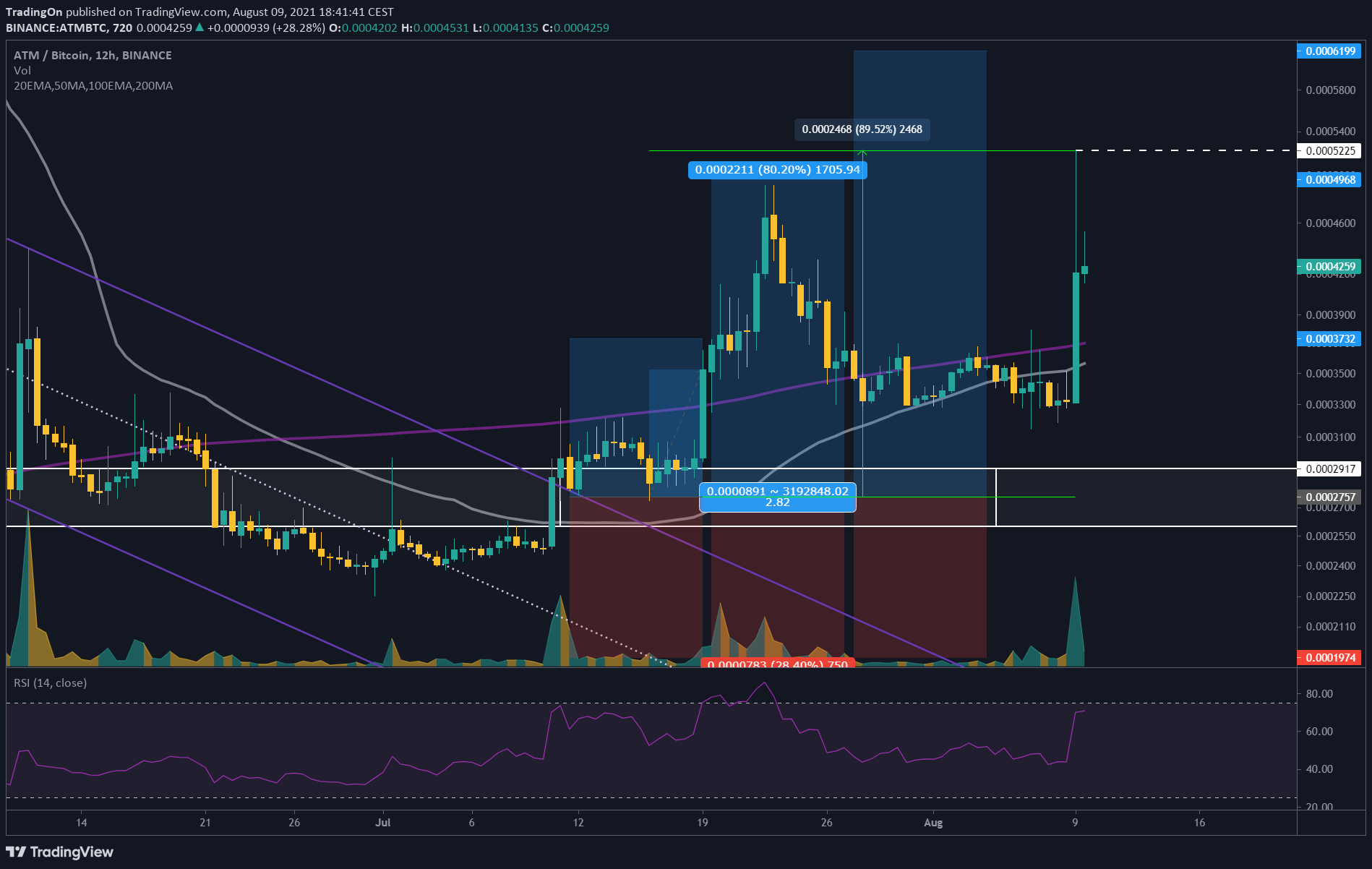The image size is (1372, 869).
Task: Click the red 0.0001974 stop price label
Action: (1329, 658)
